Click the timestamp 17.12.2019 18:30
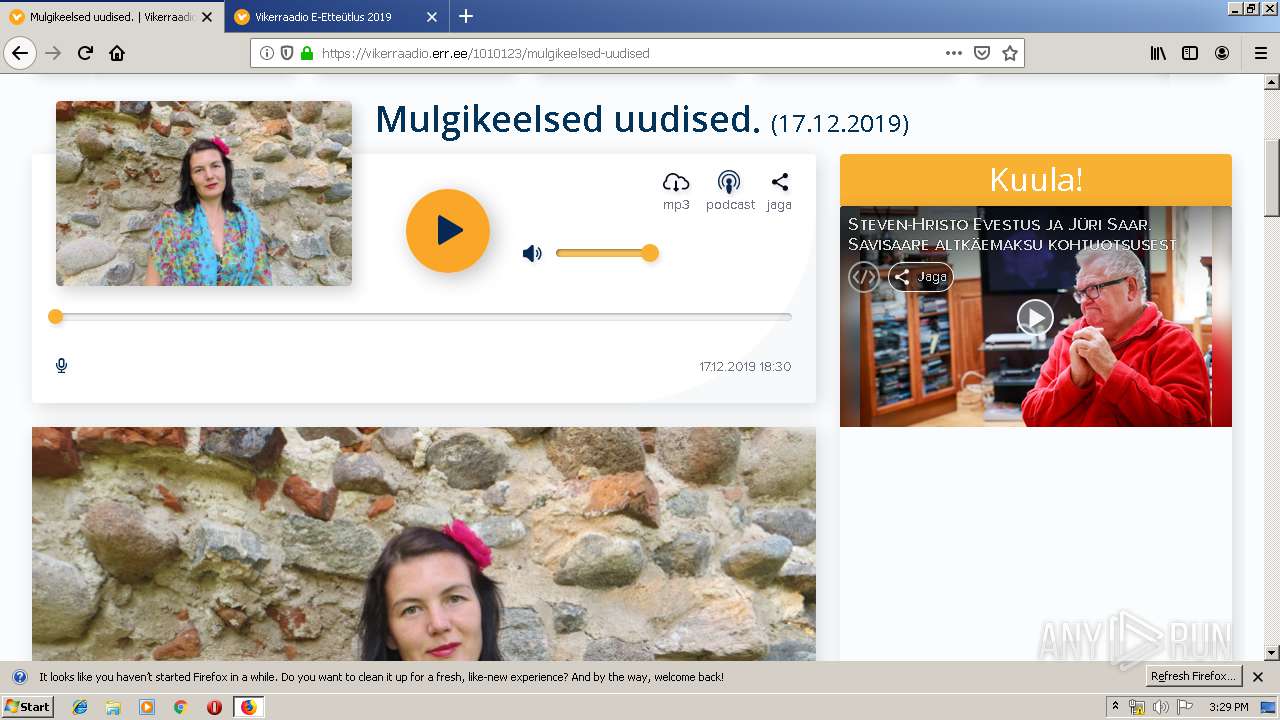Image resolution: width=1280 pixels, height=720 pixels. 745,367
